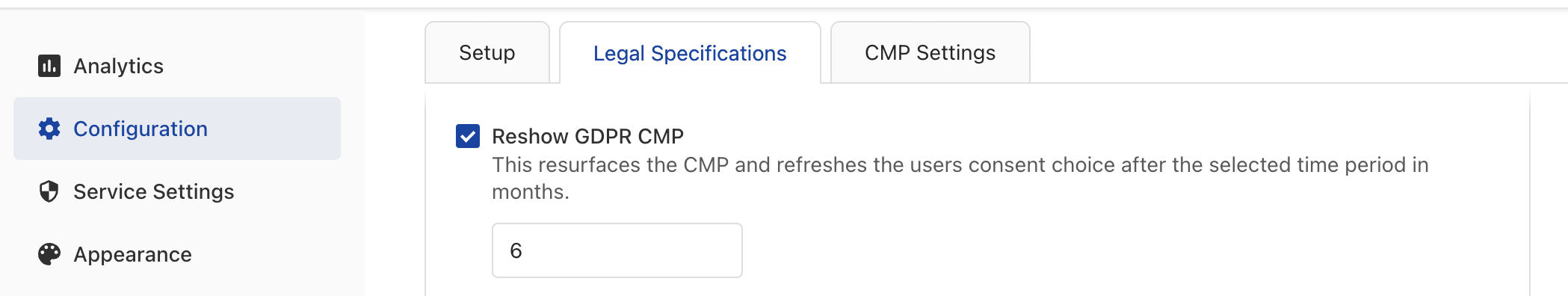This screenshot has height=296, width=1568.
Task: Open the Appearance page
Action: point(132,254)
